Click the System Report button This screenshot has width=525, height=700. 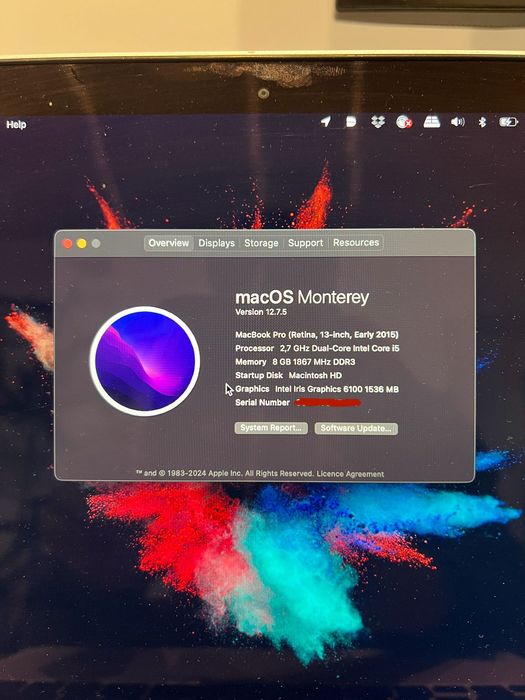(x=271, y=428)
